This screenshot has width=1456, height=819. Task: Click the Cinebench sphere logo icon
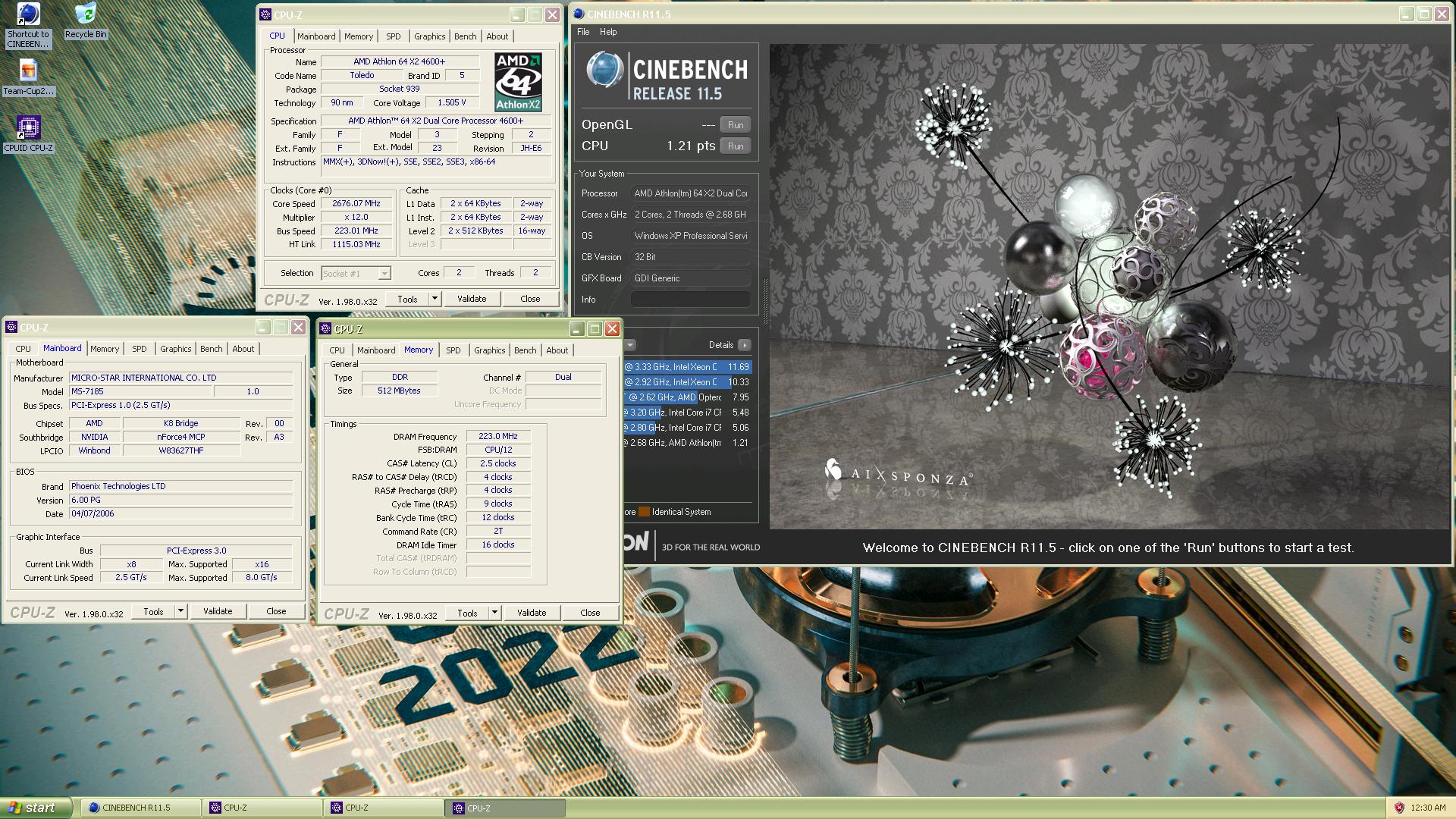click(605, 70)
